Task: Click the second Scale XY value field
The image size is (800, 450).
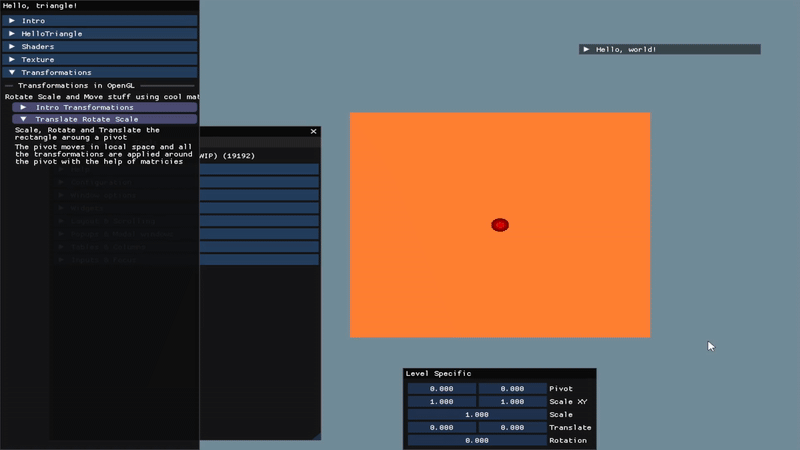Action: click(x=512, y=402)
